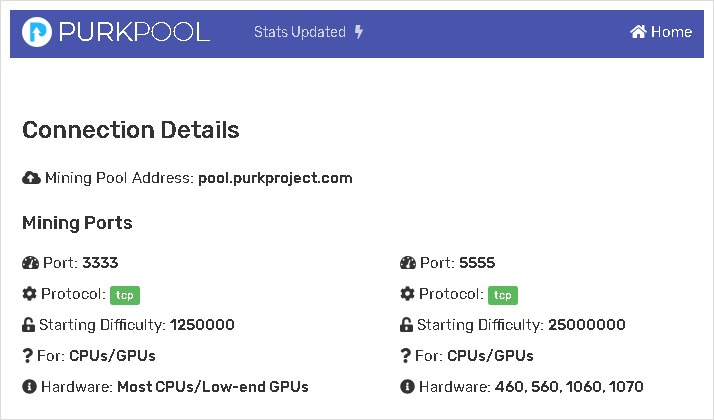The image size is (714, 420).
Task: Open the Home link in navbar
Action: coord(661,32)
